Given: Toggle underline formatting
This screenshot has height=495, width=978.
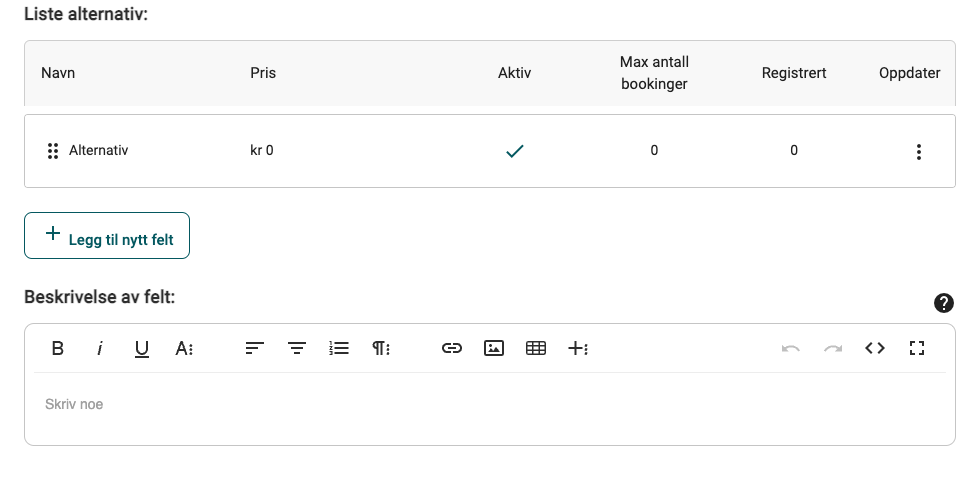Looking at the screenshot, I should (142, 348).
